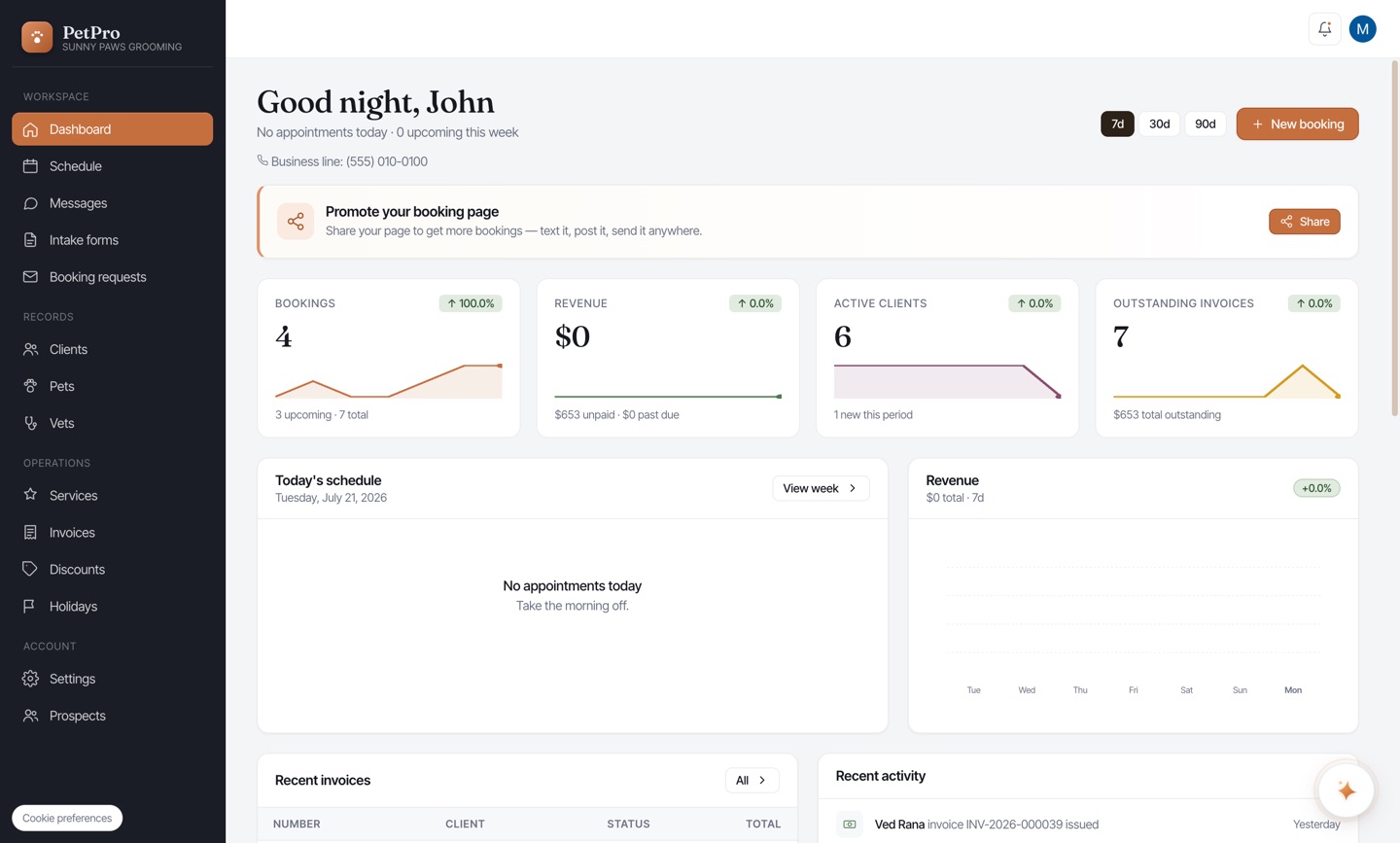The height and width of the screenshot is (843, 1400).
Task: Click the Bookings 100.0% change badge
Action: click(x=471, y=303)
